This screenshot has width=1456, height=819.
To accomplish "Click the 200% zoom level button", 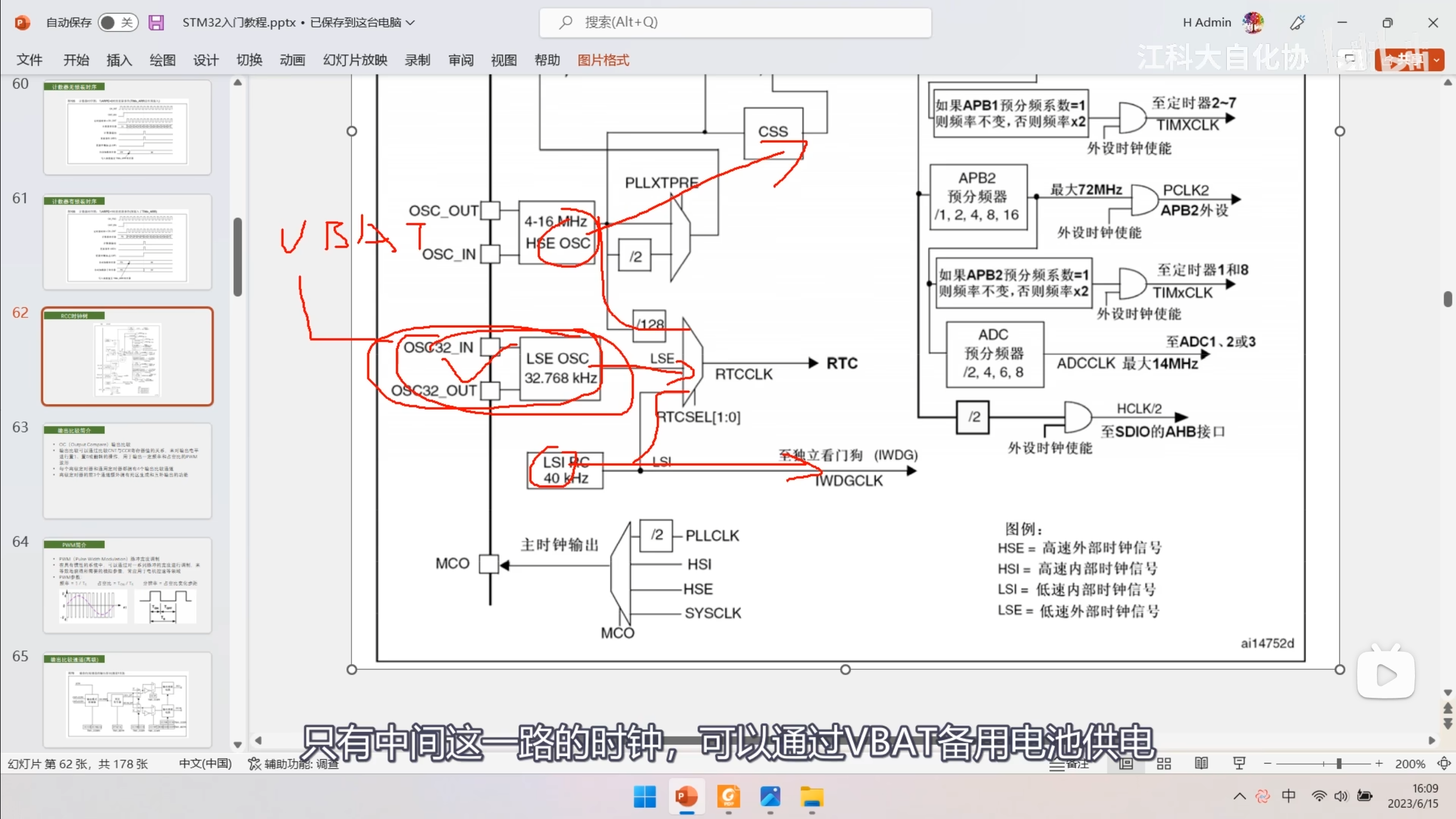I will (1410, 764).
